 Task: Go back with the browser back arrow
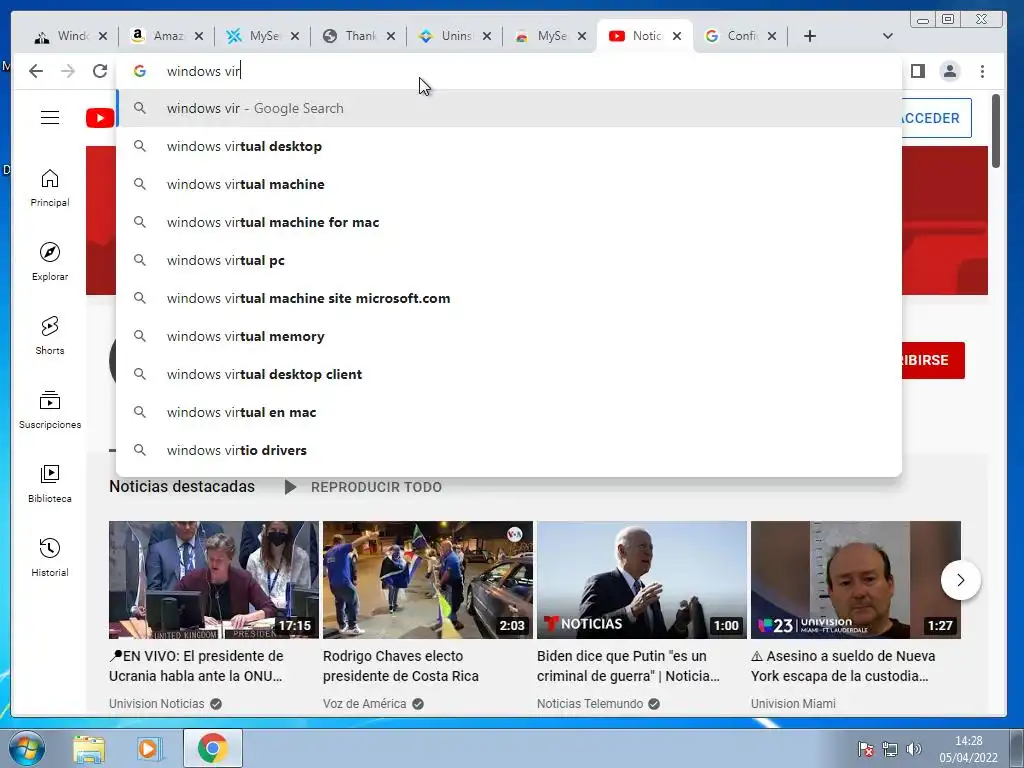pos(36,71)
